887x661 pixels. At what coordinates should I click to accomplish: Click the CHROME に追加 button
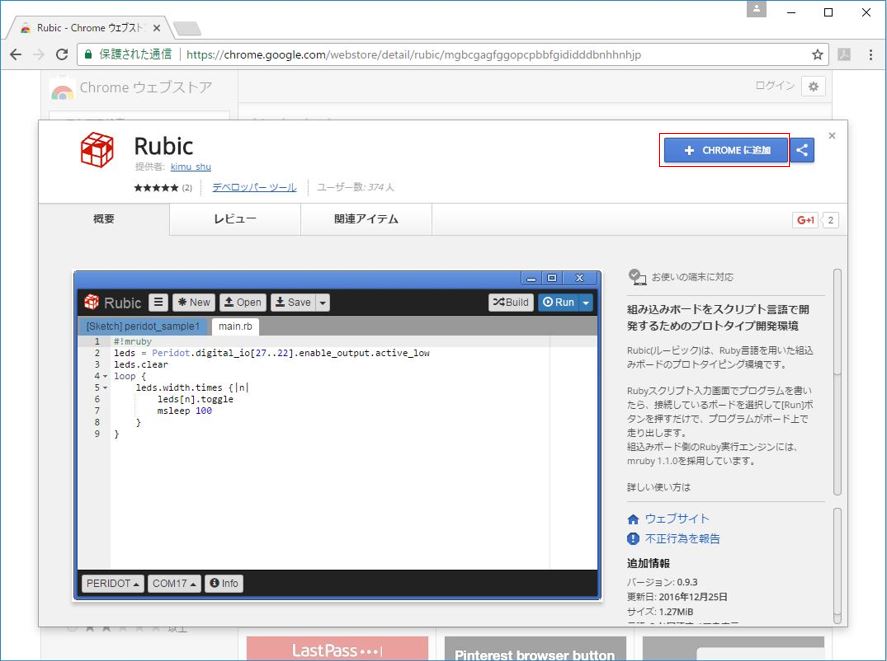726,151
